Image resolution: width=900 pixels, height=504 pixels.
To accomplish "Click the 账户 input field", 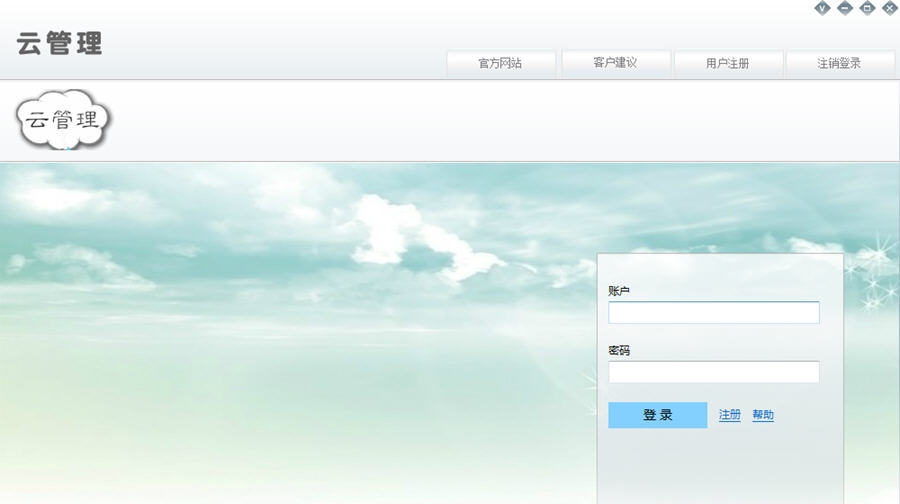I will 713,313.
